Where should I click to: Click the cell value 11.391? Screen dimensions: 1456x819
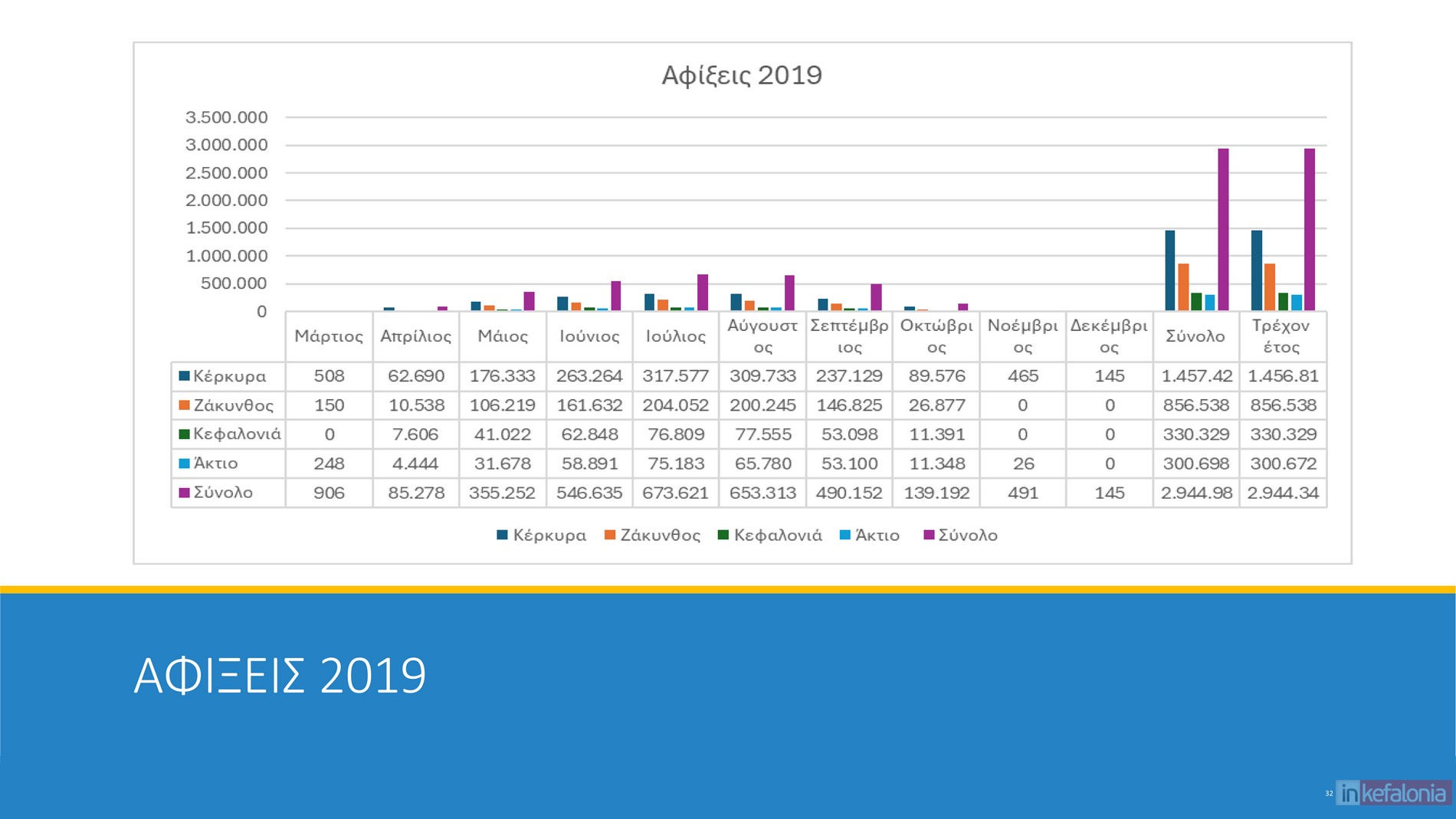click(x=936, y=434)
